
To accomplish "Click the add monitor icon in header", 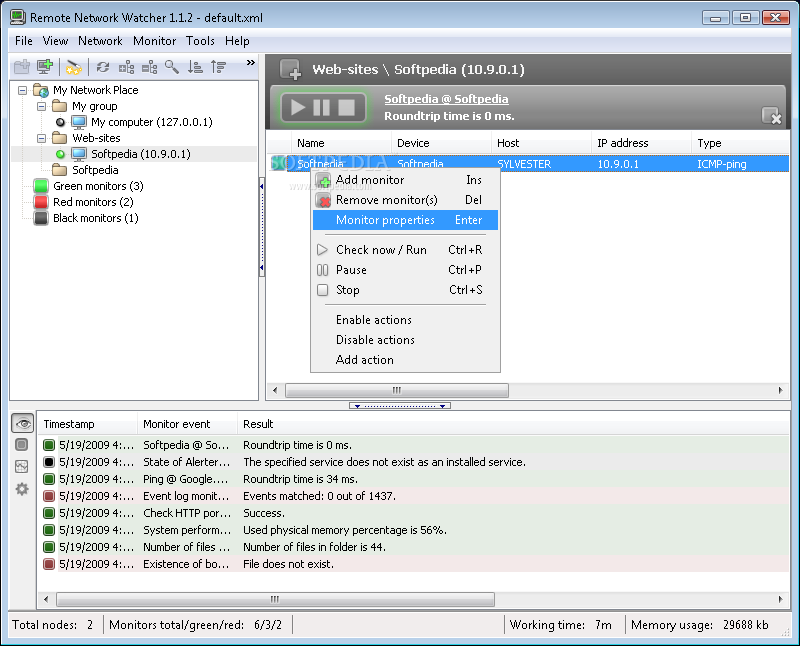I will tap(291, 70).
